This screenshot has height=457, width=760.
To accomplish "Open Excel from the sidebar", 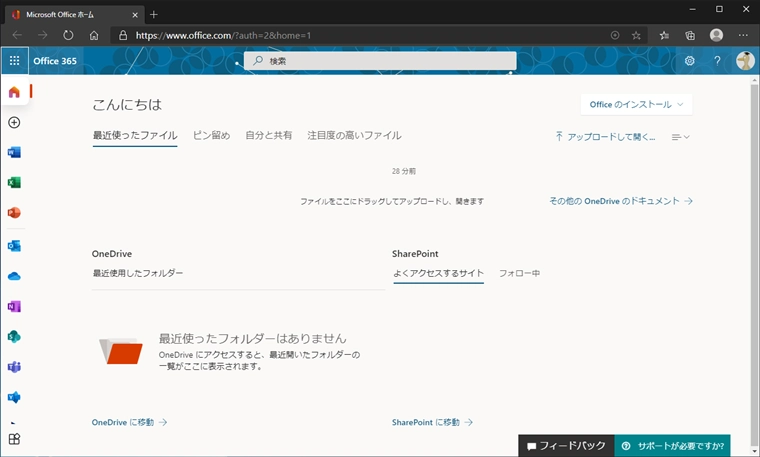I will pos(14,182).
